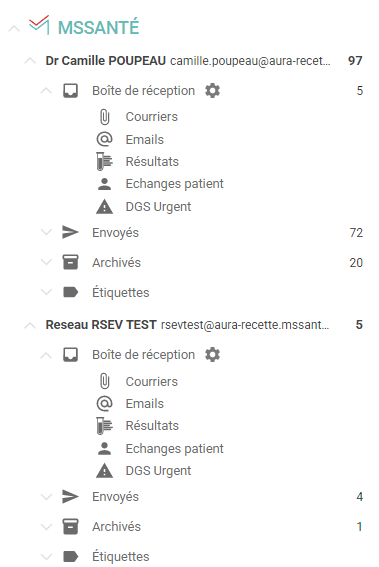The height and width of the screenshot is (567, 379).
Task: Click the person icon for Echanges patient in RSEV TEST
Action: pos(105,448)
